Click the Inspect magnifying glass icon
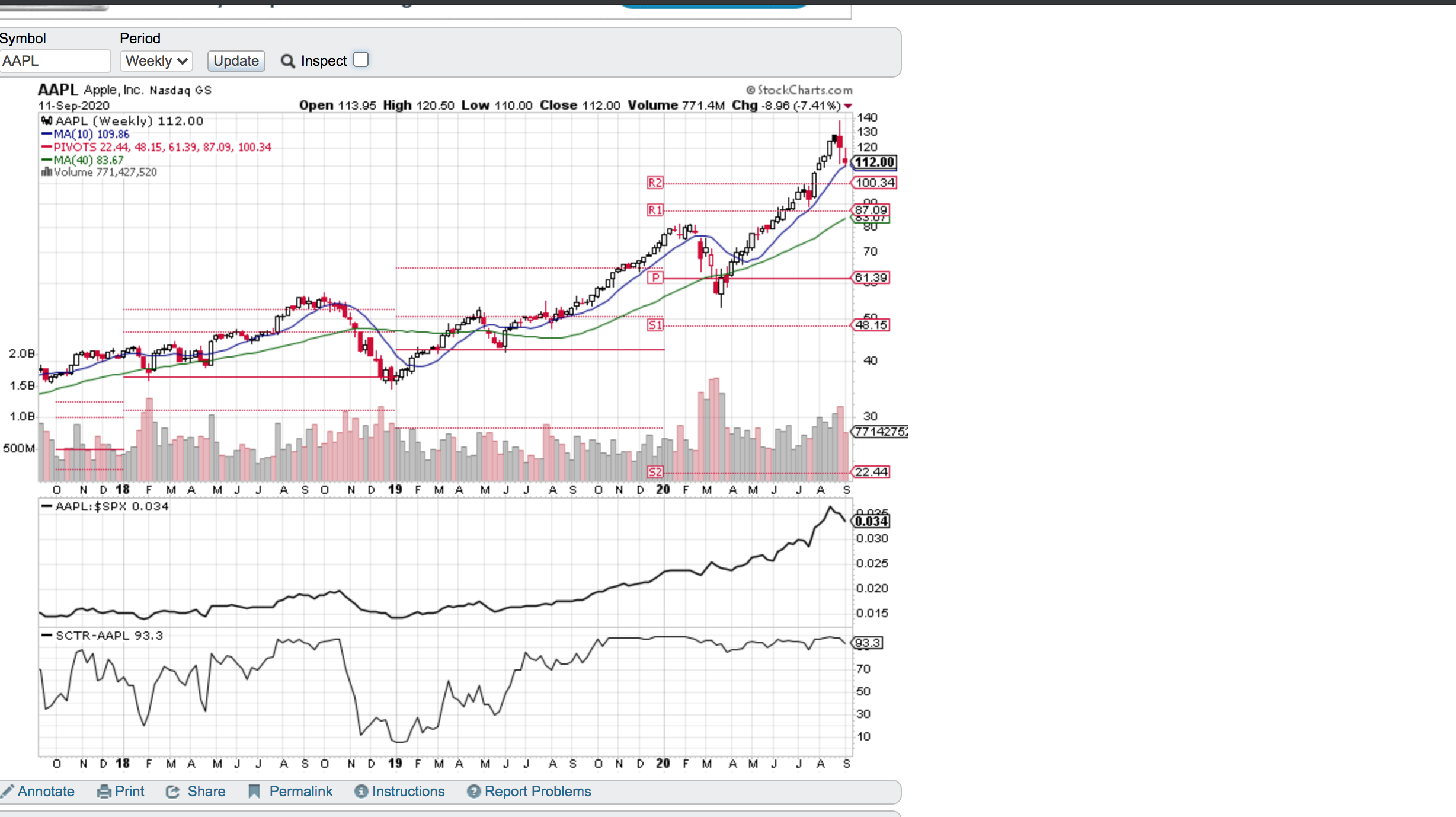The image size is (1456, 817). (287, 60)
